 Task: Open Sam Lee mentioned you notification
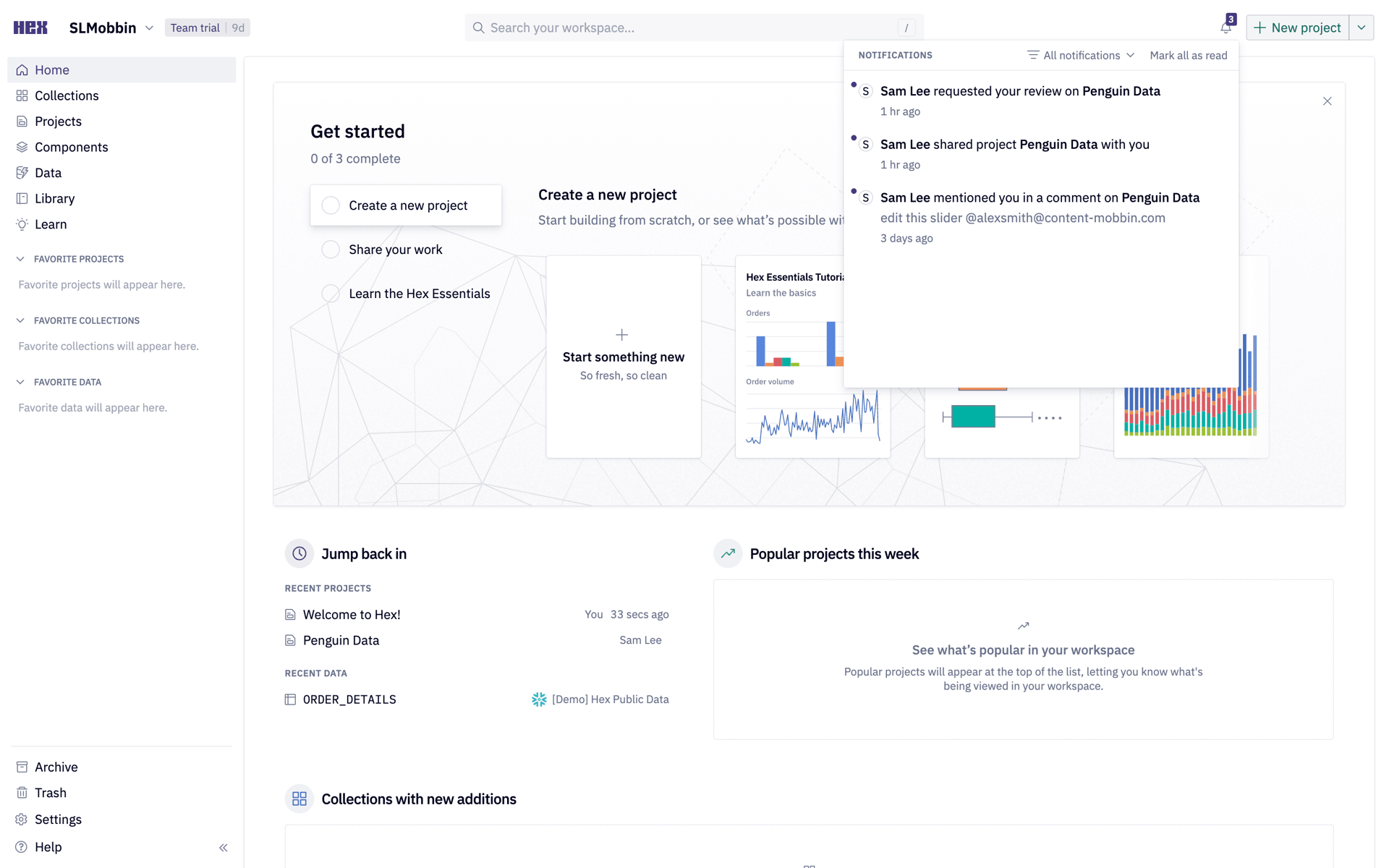[1041, 218]
